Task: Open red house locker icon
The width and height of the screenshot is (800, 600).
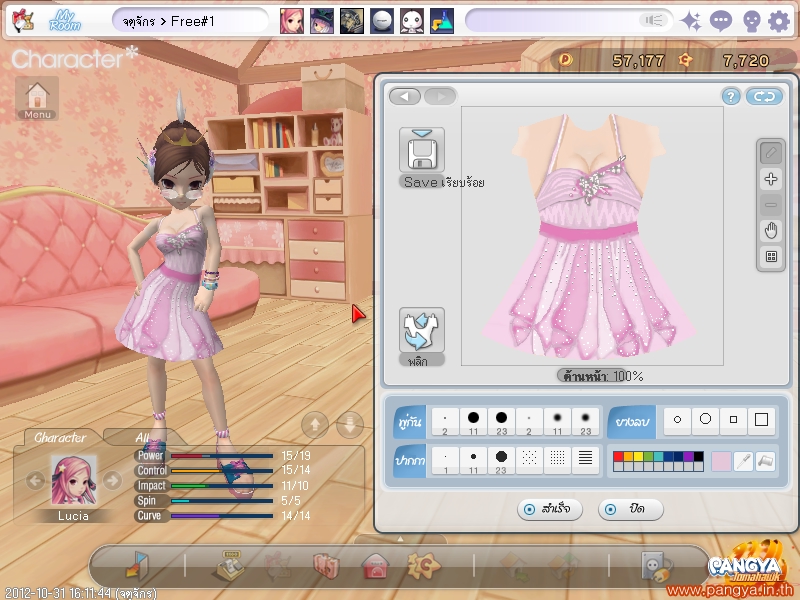Action: 376,566
